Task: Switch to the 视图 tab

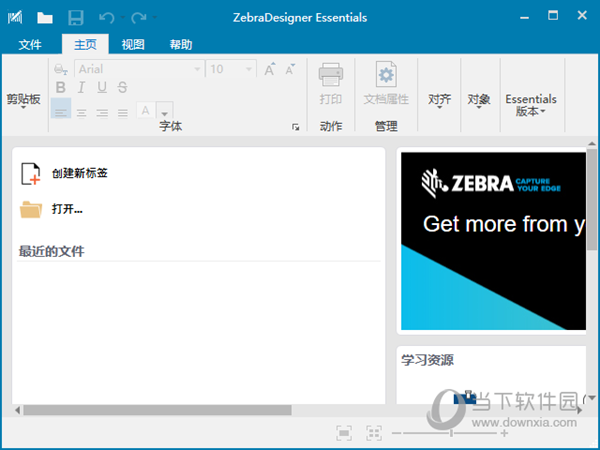Action: pyautogui.click(x=133, y=44)
